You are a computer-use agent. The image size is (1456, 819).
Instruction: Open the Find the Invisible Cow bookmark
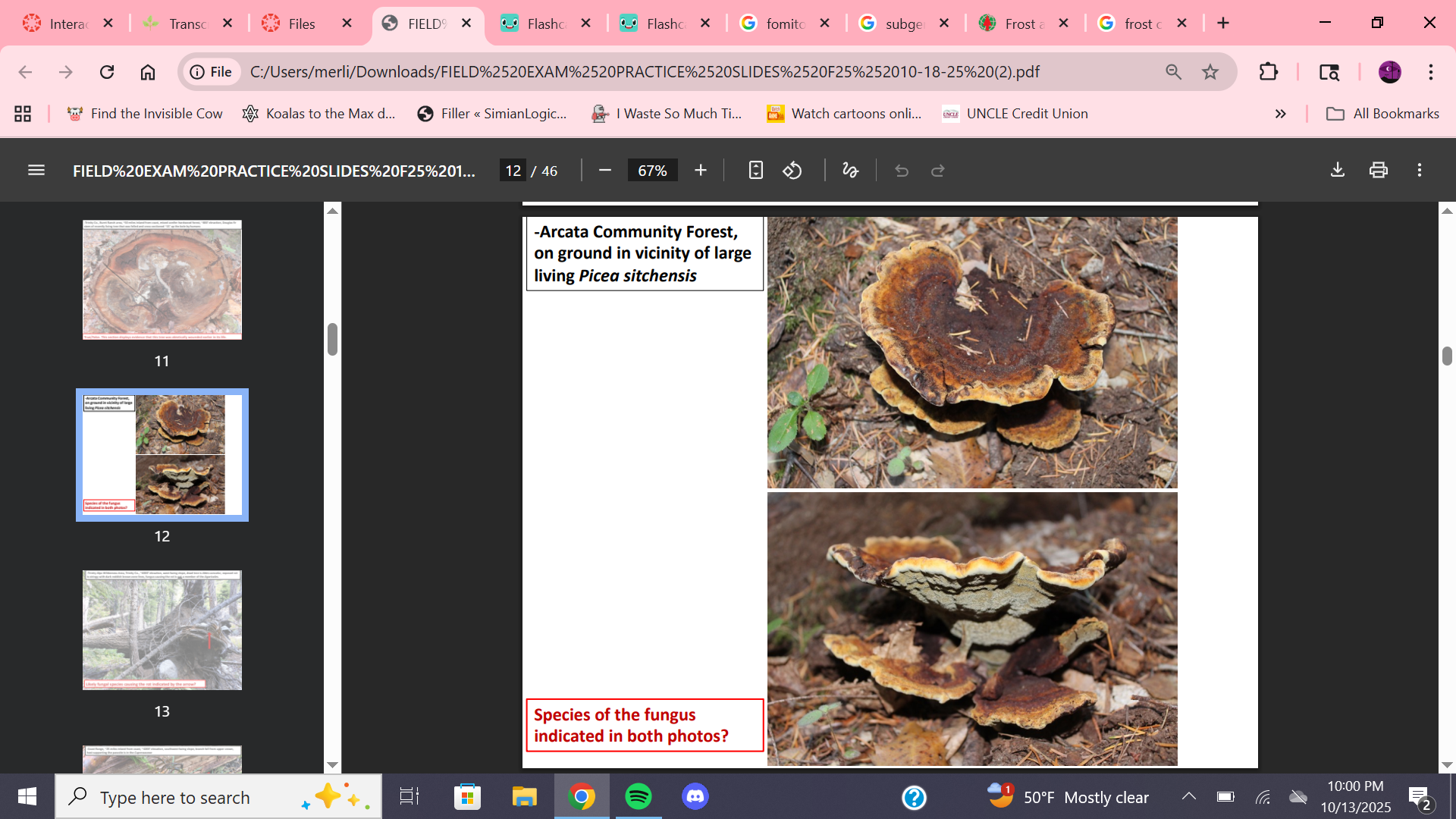click(145, 114)
